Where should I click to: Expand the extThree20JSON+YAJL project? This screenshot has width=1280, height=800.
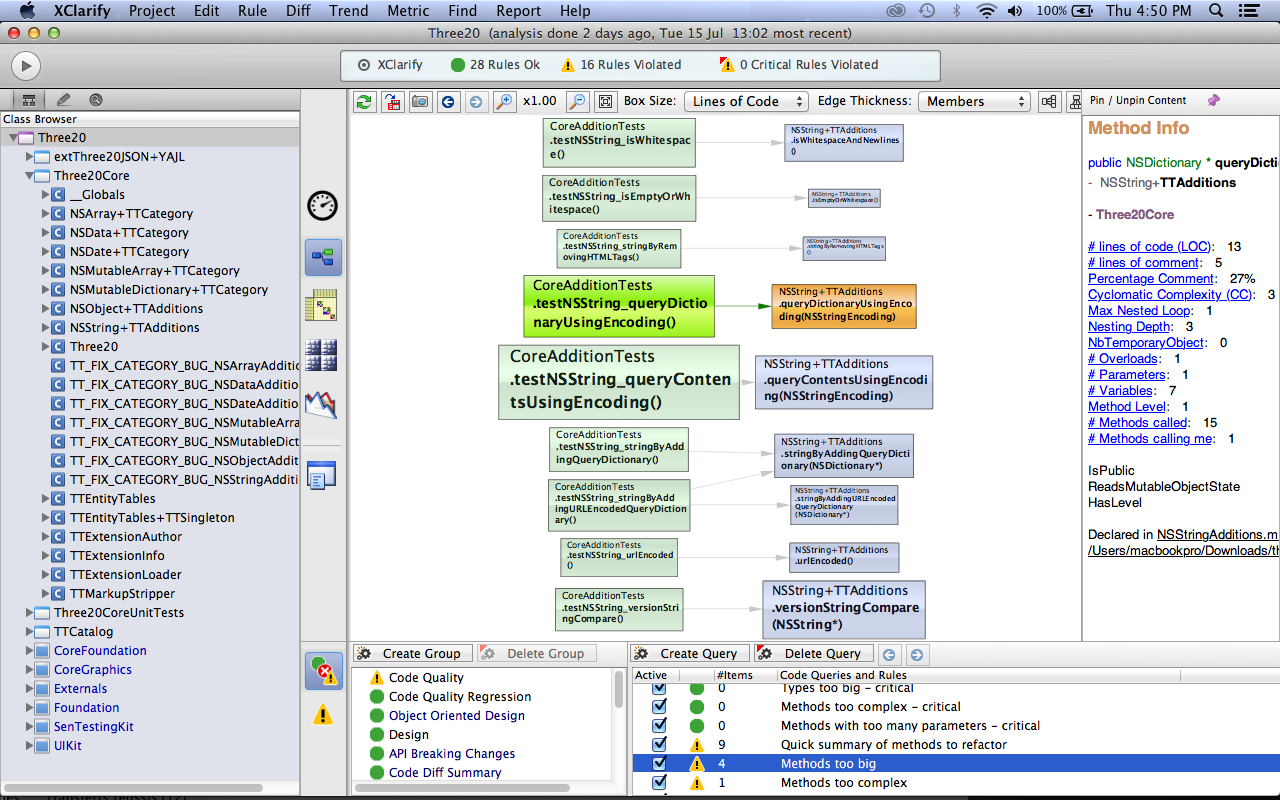pos(30,157)
